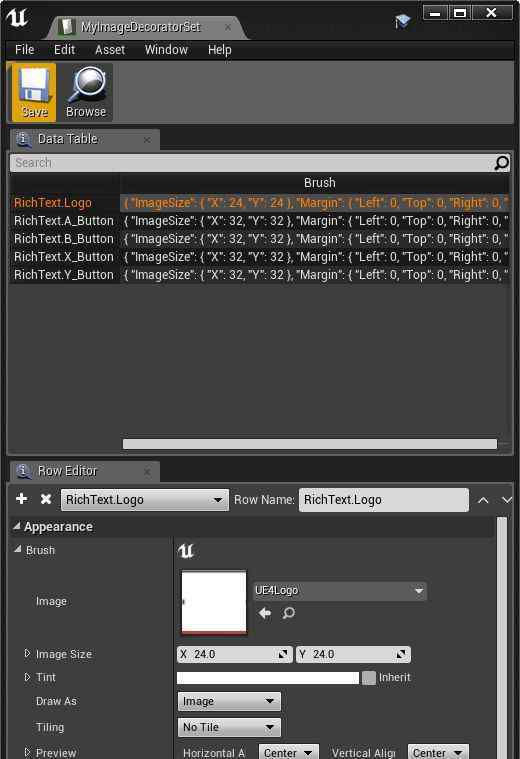
Task: Open the Tiling No Tile dropdown
Action: coord(229,727)
